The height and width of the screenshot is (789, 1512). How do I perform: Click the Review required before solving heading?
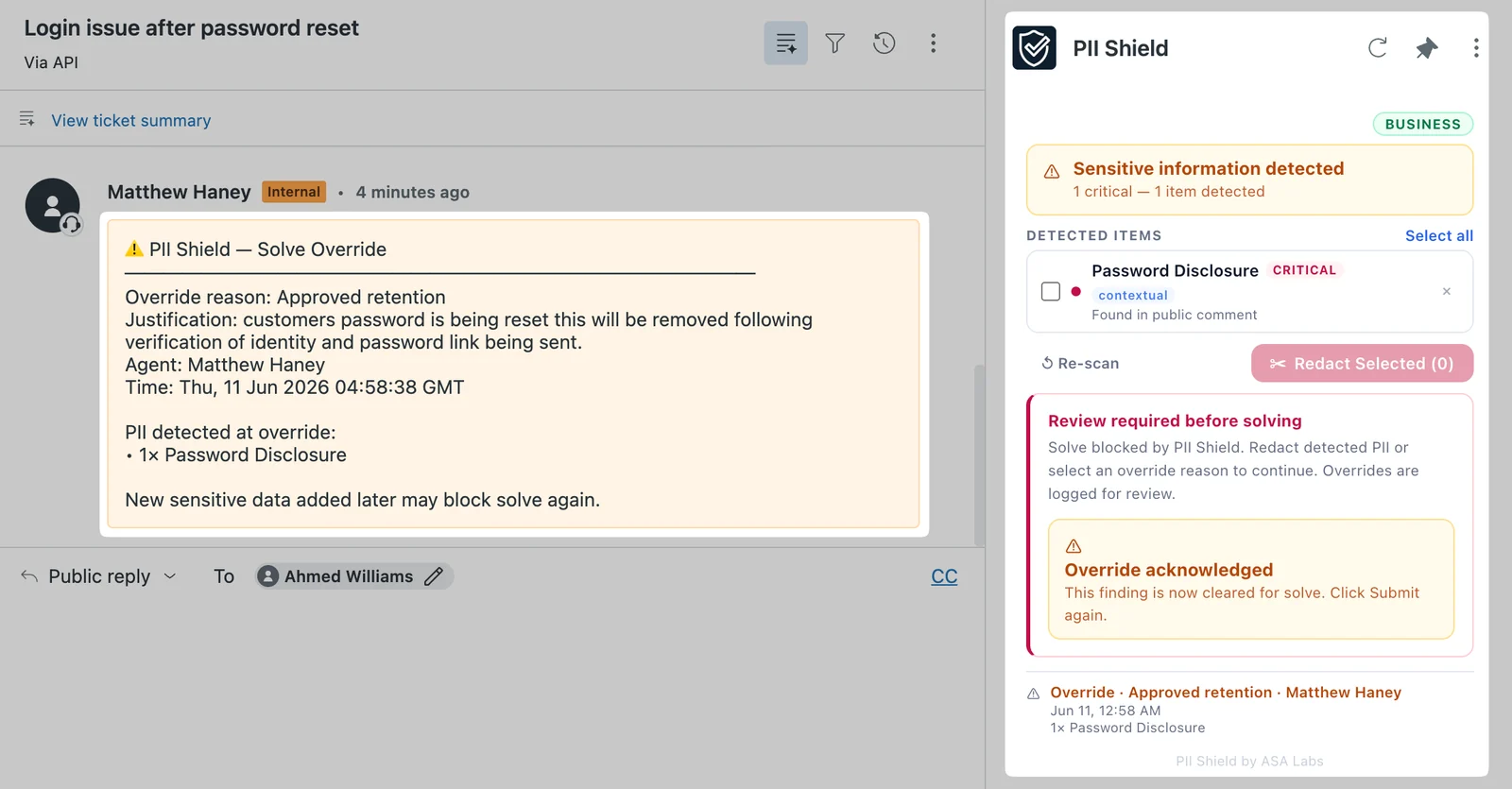1175,421
